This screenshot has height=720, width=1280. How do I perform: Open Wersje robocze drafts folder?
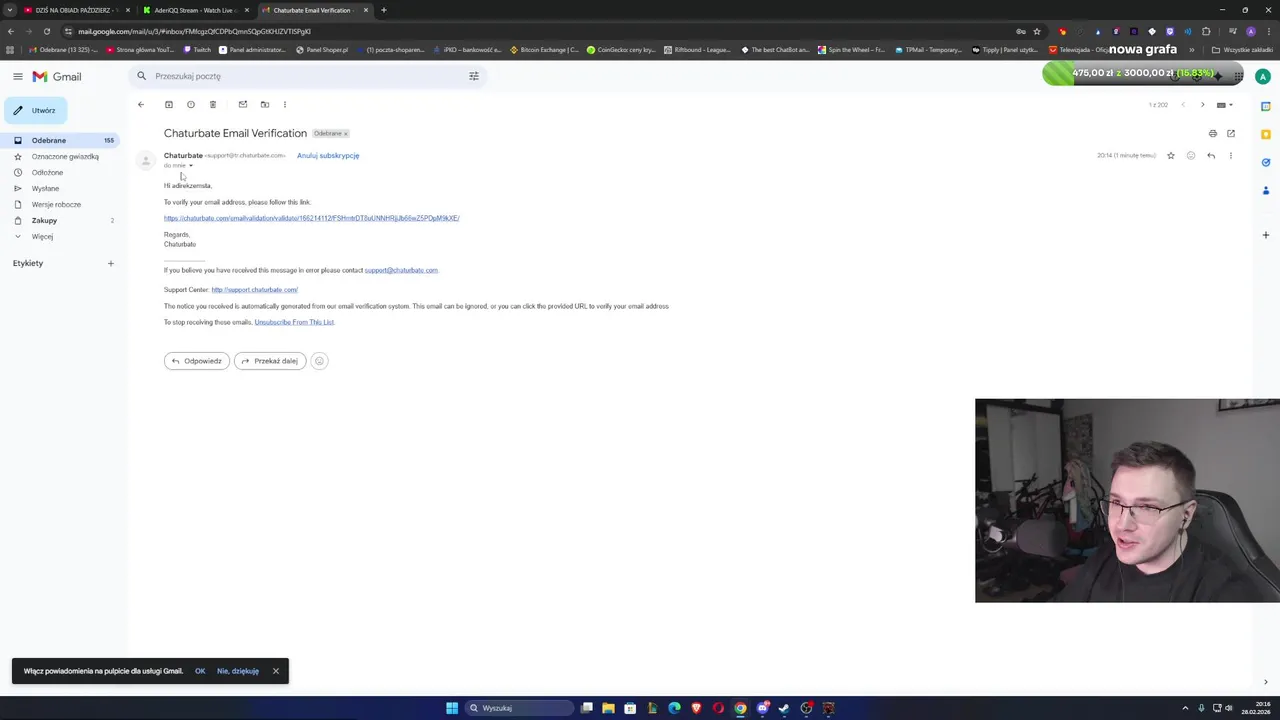(60, 204)
